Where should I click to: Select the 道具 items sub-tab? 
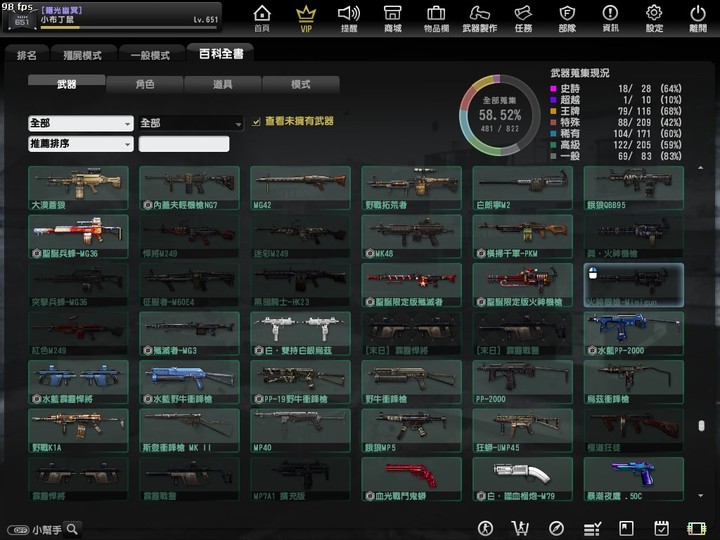pyautogui.click(x=223, y=84)
